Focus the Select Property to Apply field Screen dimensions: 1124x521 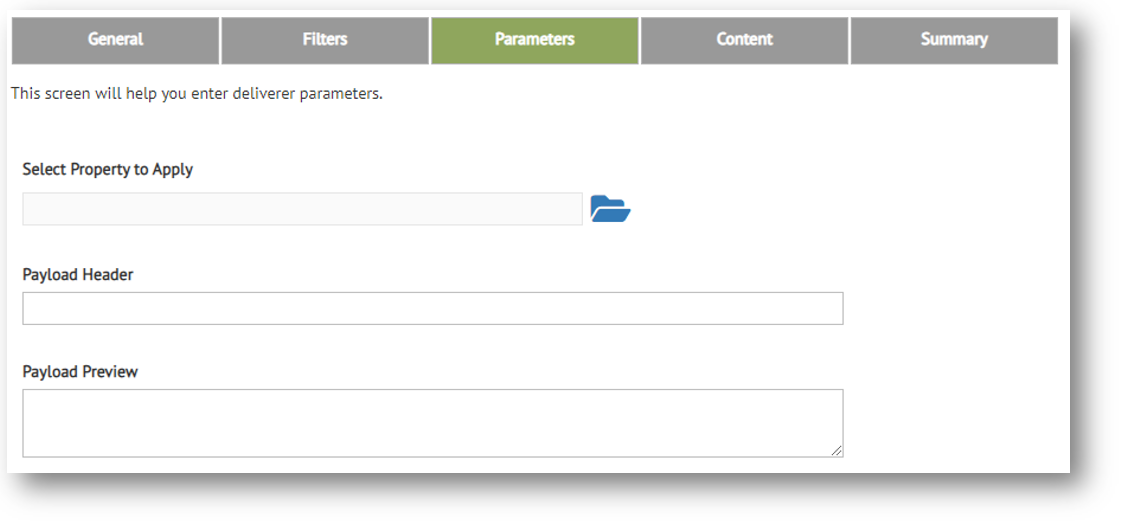click(302, 209)
